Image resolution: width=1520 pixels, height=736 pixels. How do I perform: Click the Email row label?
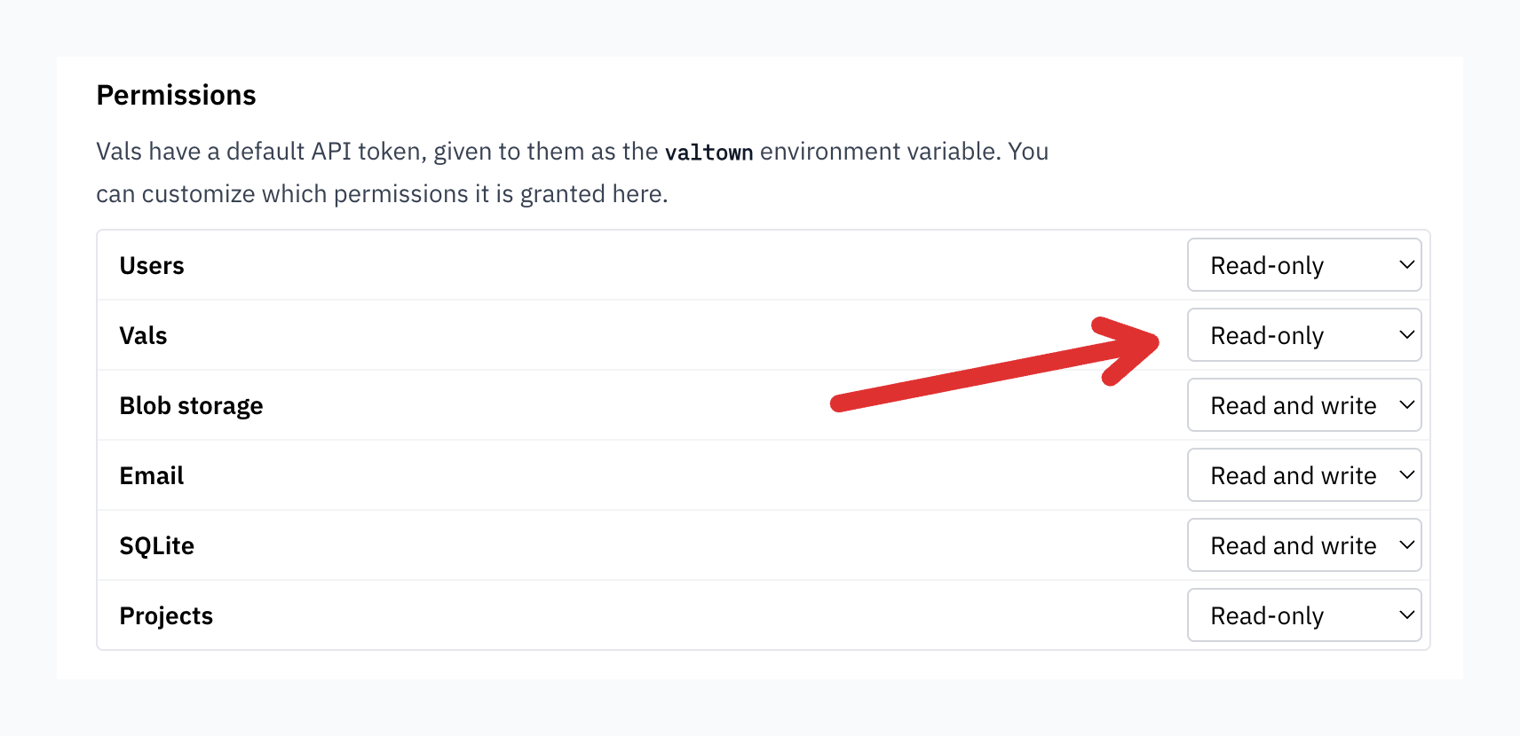coord(152,476)
